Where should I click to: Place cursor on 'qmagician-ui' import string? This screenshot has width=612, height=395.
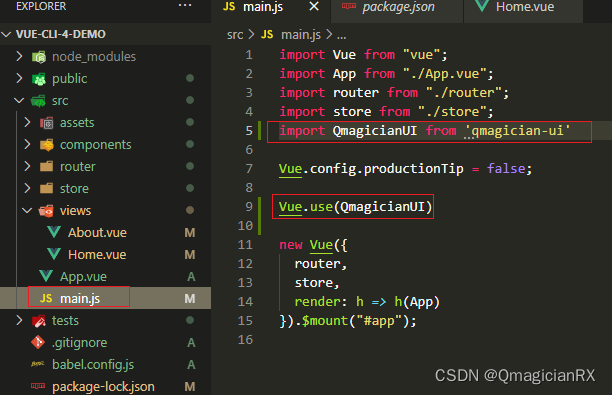[x=517, y=130]
